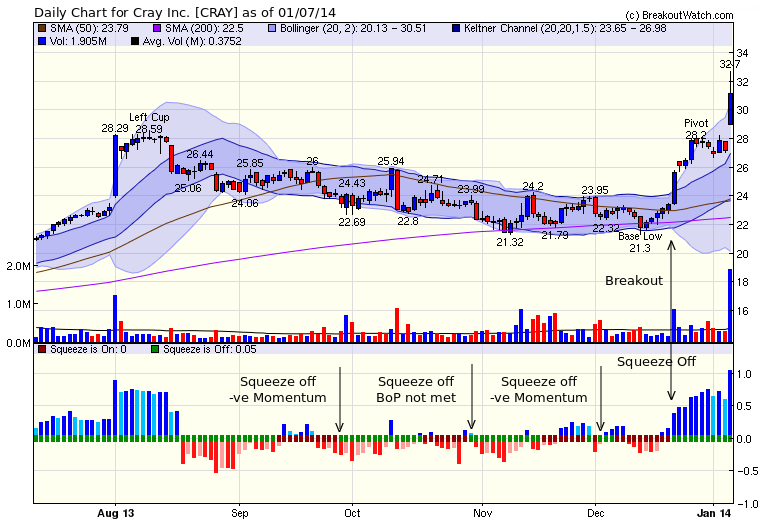Click the 'Vol: 1.905M' legend label
766x525 pixels.
coord(78,42)
